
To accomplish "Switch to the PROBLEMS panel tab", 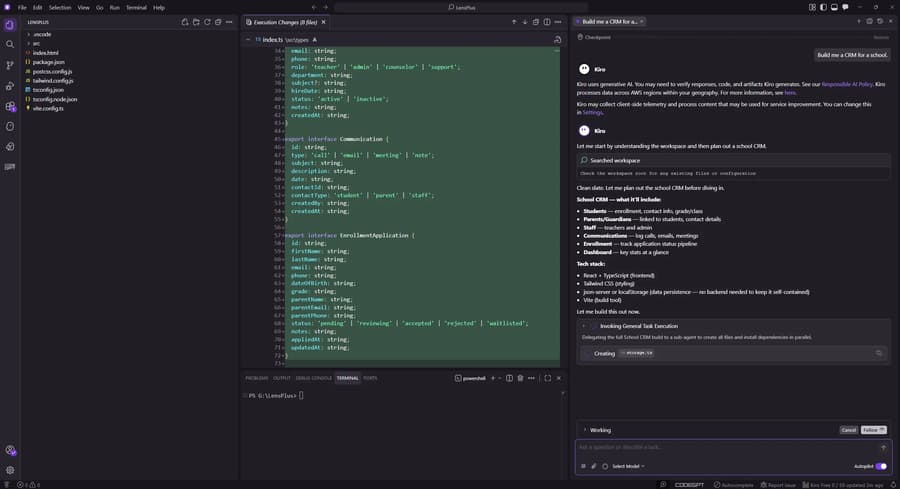I will click(257, 378).
